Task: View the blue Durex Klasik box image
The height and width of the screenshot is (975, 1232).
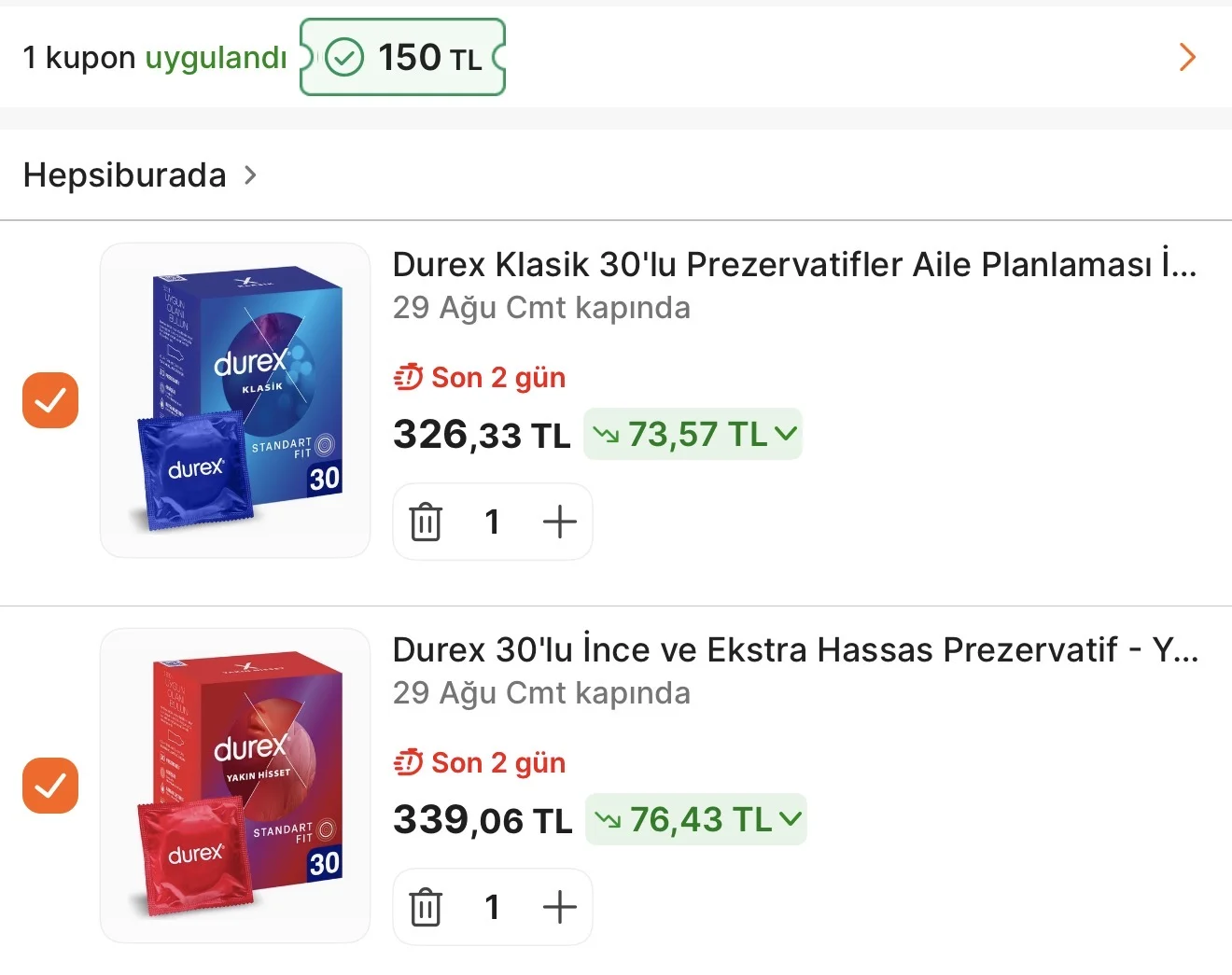Action: tap(235, 400)
